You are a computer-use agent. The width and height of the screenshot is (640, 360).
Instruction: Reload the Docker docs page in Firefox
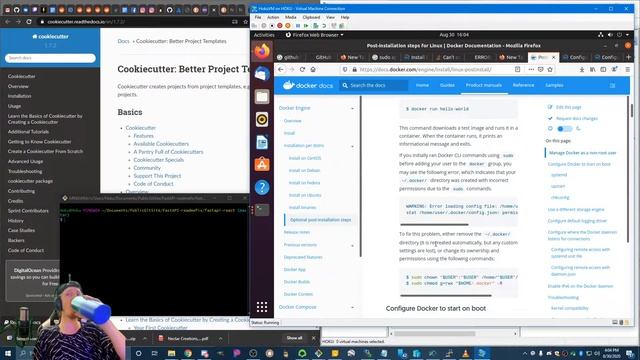[302, 69]
